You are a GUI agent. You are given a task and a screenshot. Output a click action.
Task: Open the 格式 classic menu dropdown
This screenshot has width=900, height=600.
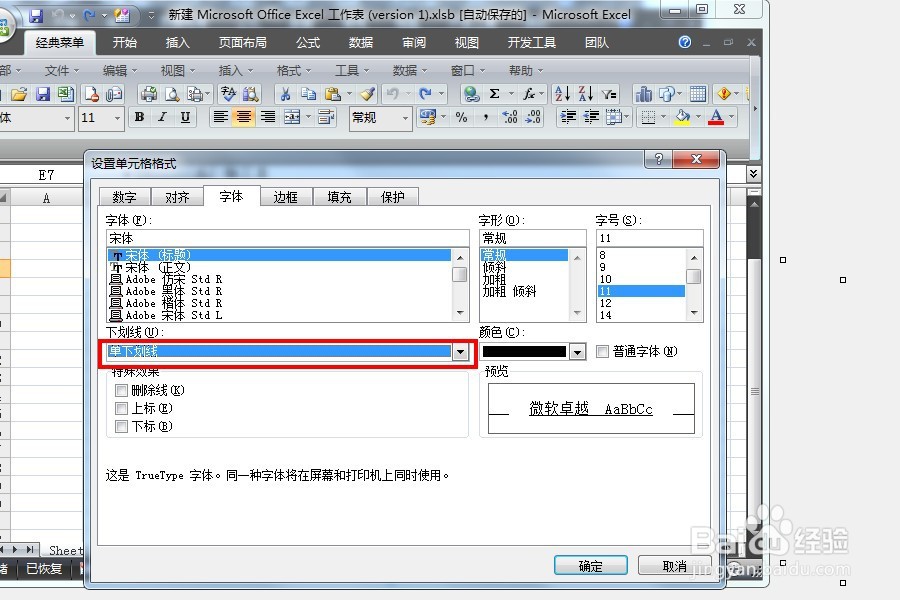pos(294,71)
